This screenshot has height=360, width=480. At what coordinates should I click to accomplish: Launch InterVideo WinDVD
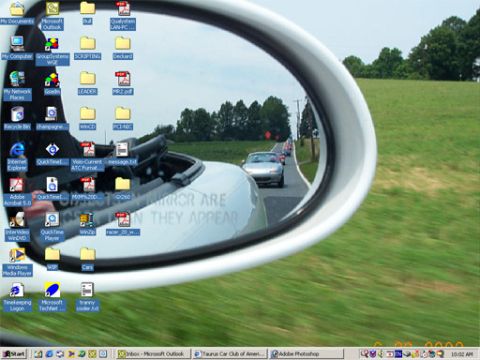[17, 227]
